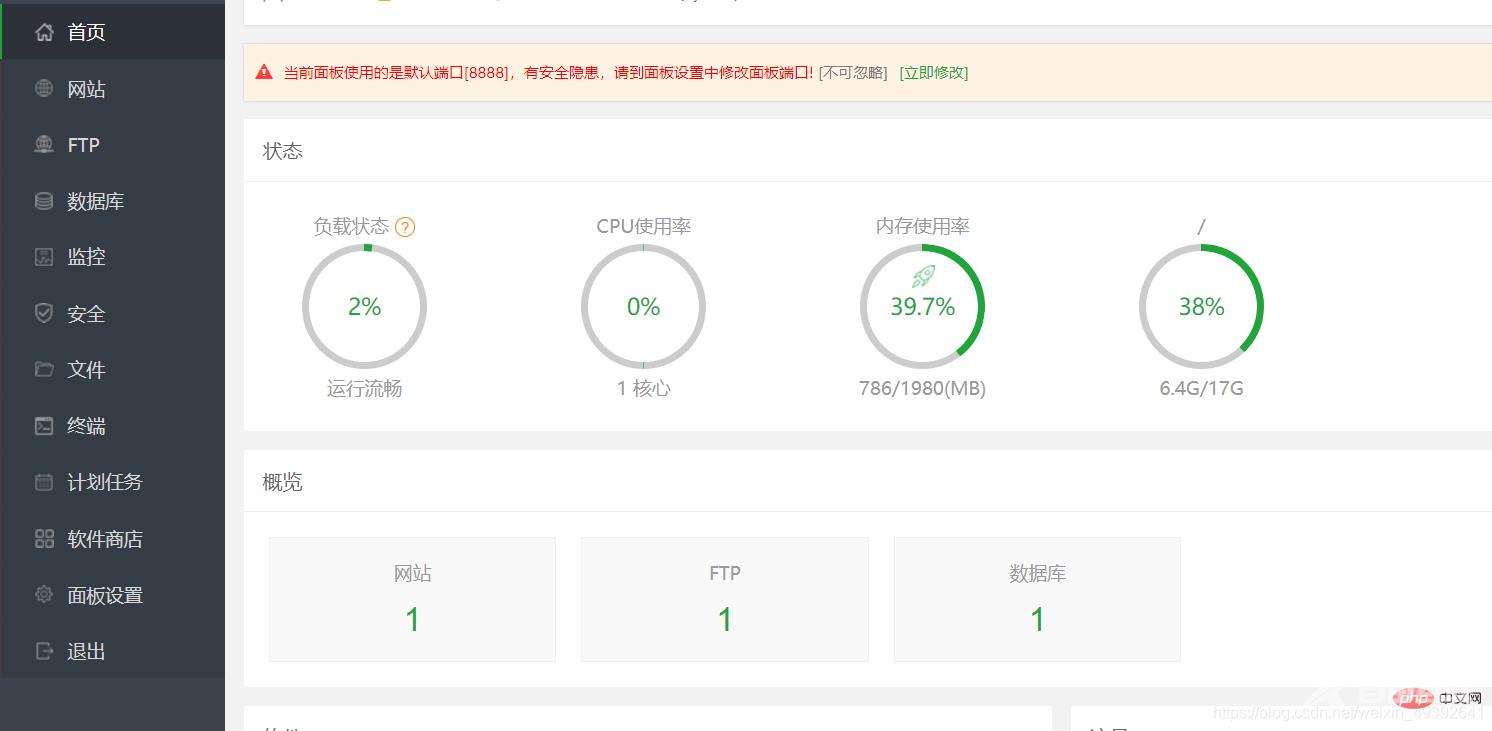Click the shield icon beside 安全
This screenshot has height=731, width=1492.
tap(44, 313)
